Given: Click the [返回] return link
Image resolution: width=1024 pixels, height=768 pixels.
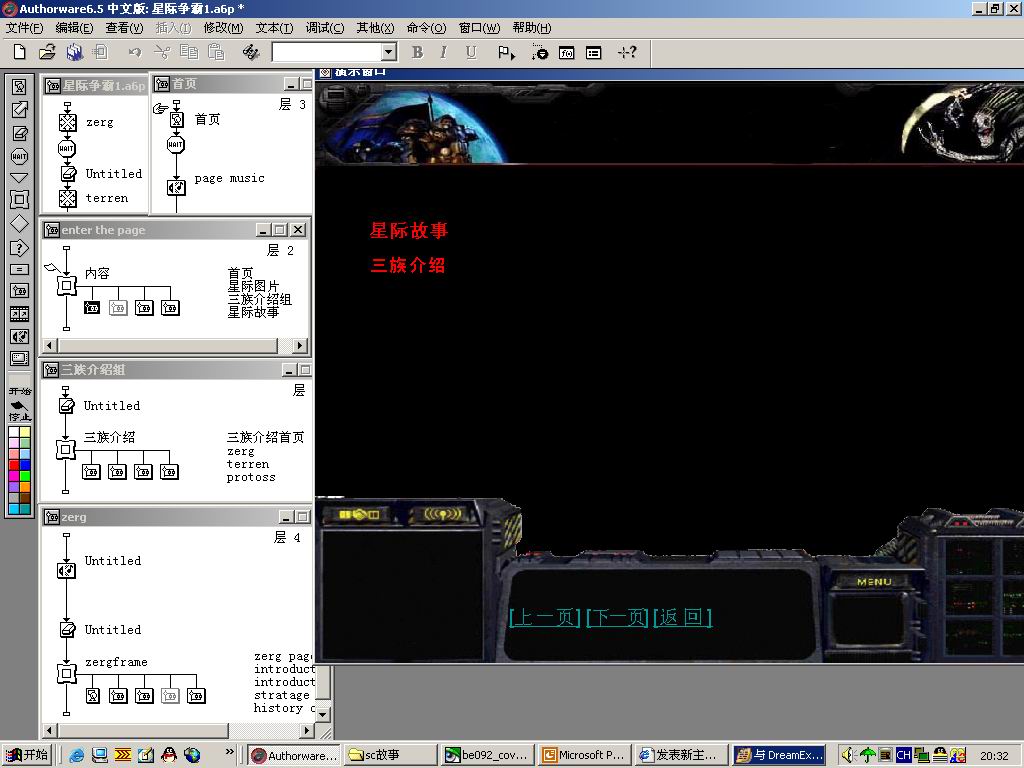Looking at the screenshot, I should pos(682,617).
